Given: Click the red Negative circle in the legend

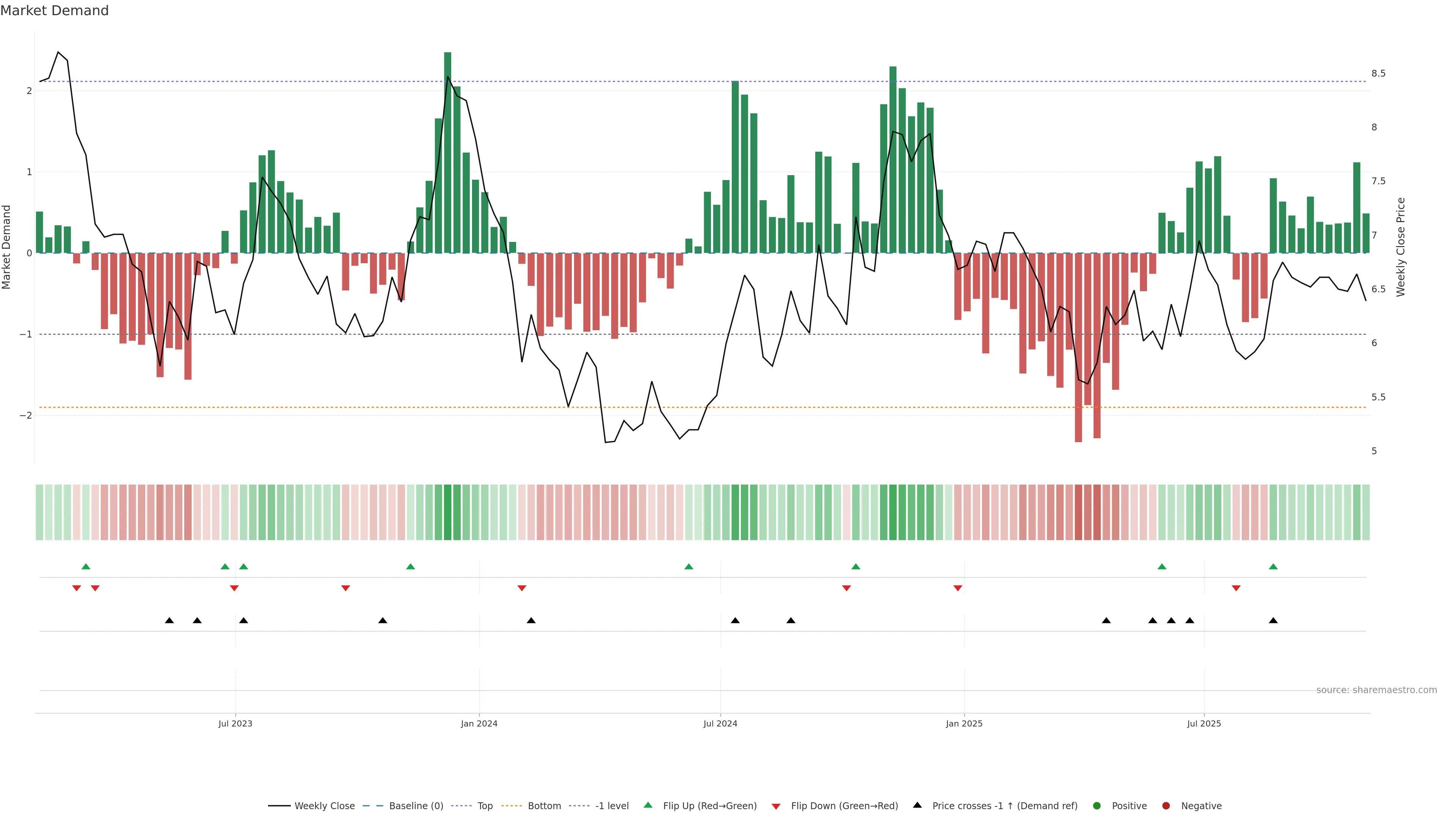Looking at the screenshot, I should coord(1166,805).
